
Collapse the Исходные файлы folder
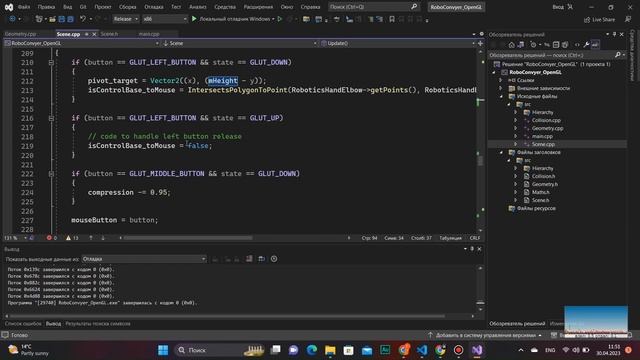point(502,96)
